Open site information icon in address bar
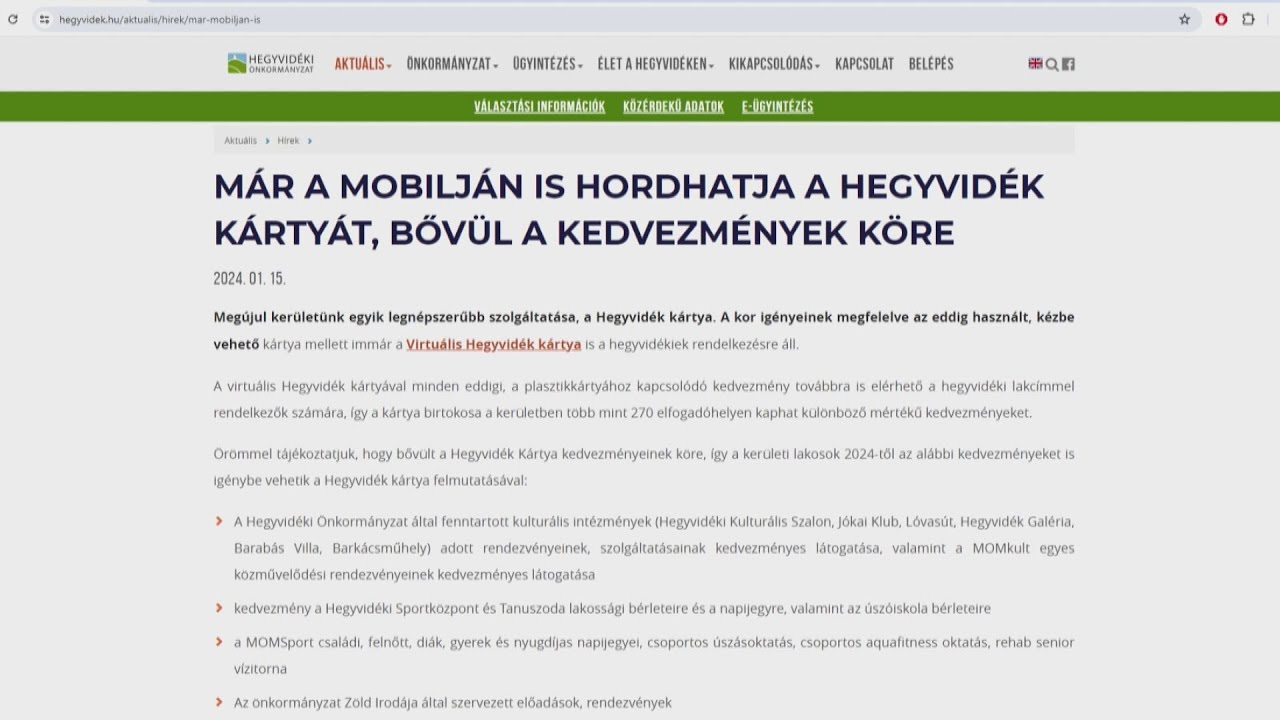Image resolution: width=1280 pixels, height=720 pixels. (x=44, y=19)
